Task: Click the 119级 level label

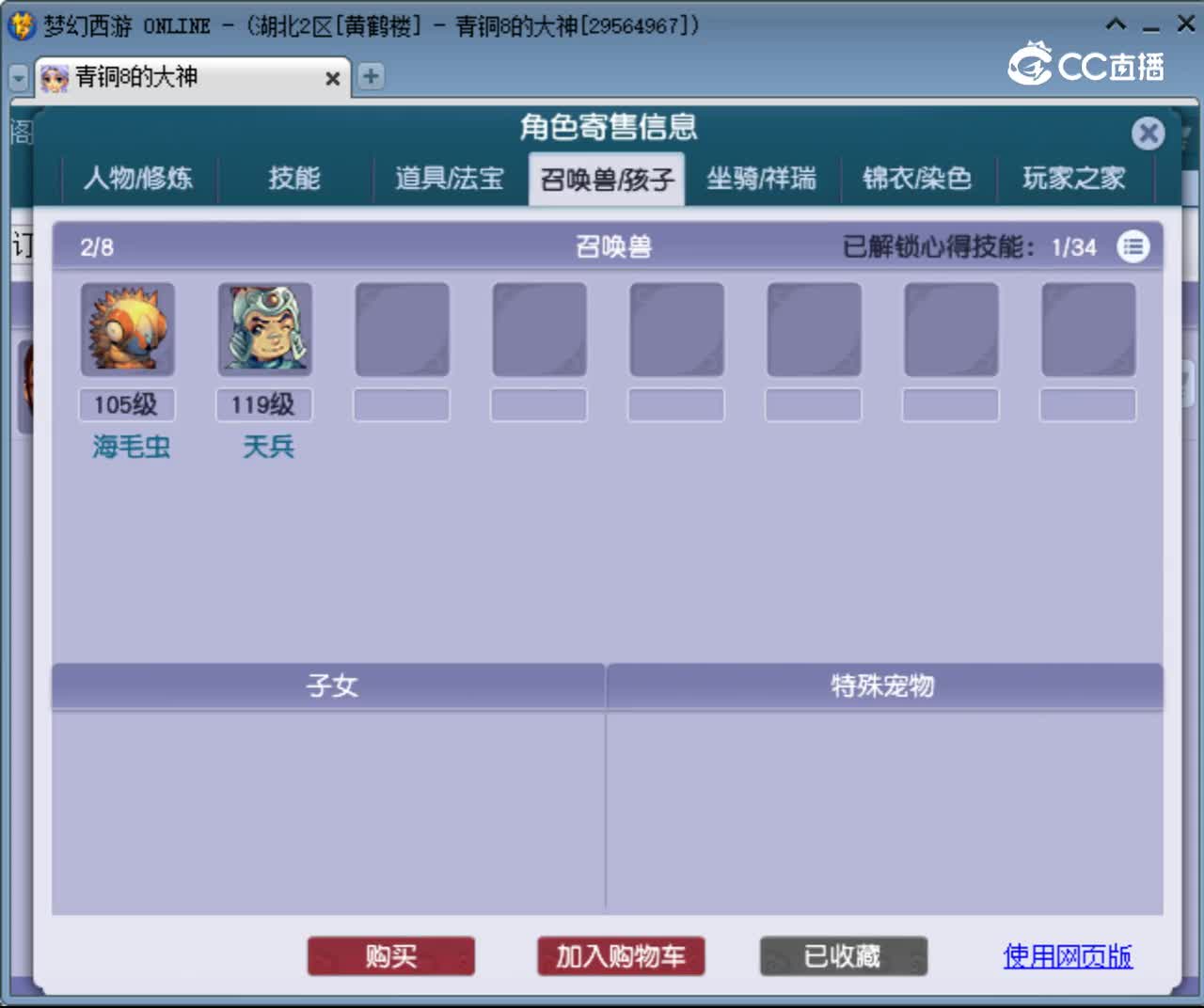Action: [264, 405]
